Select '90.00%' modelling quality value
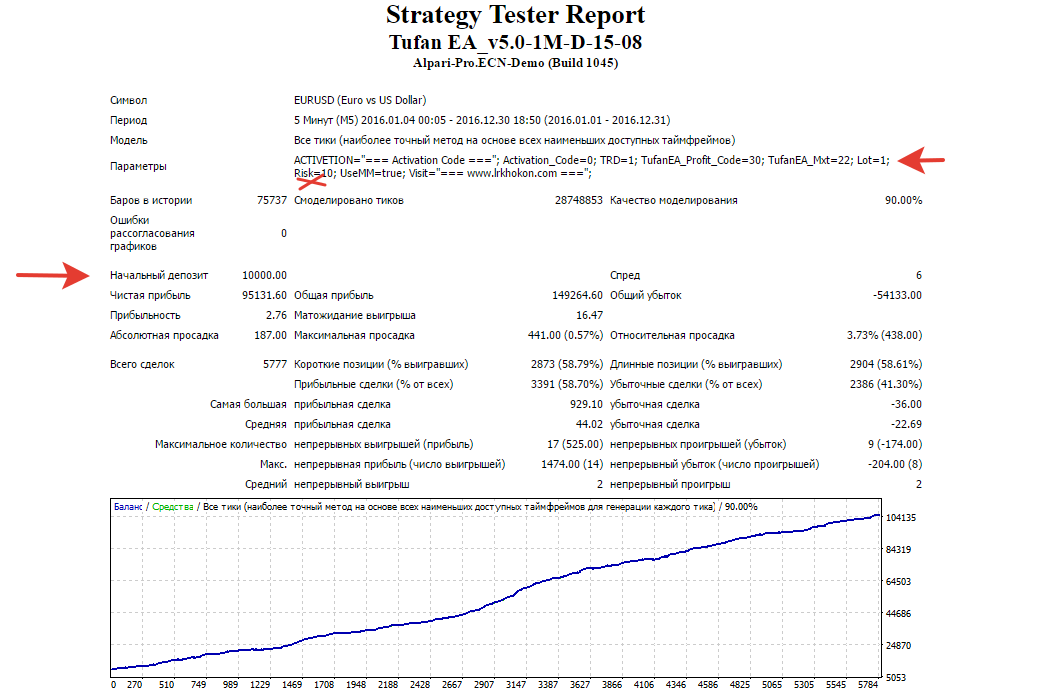Screen dimensions: 1061x699 [x=903, y=200]
